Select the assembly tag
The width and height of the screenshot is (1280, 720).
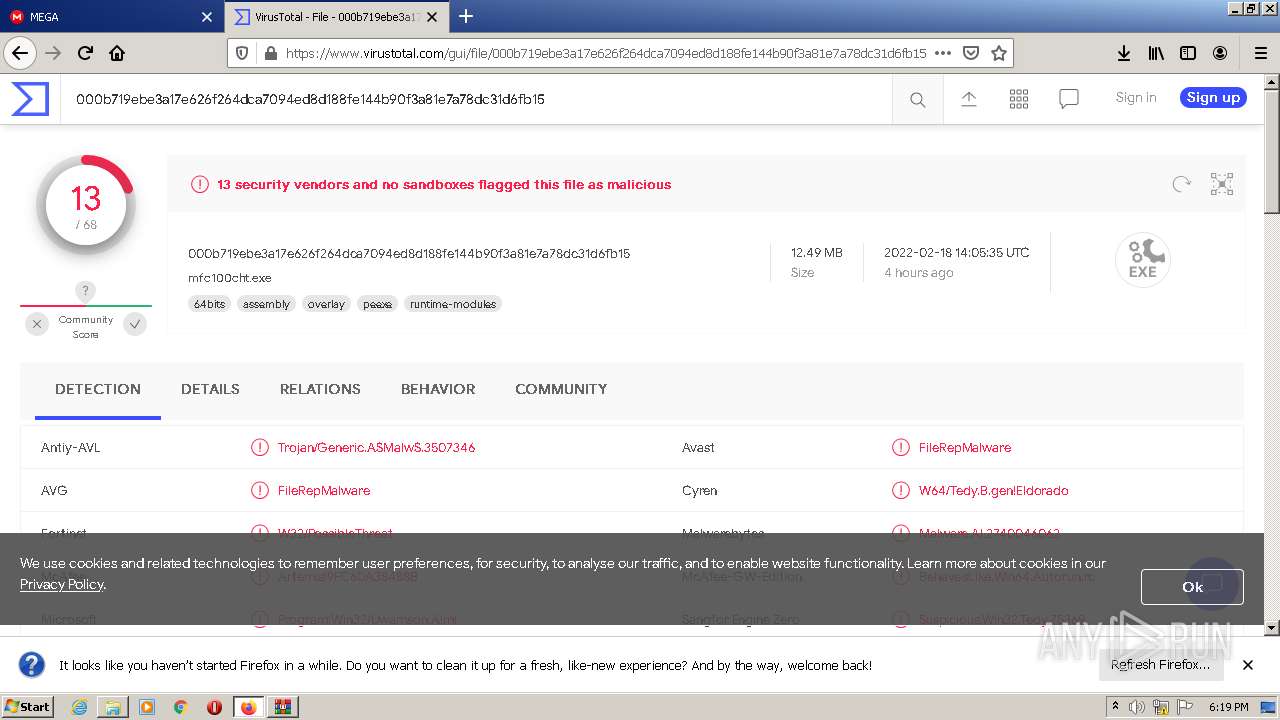(x=266, y=304)
